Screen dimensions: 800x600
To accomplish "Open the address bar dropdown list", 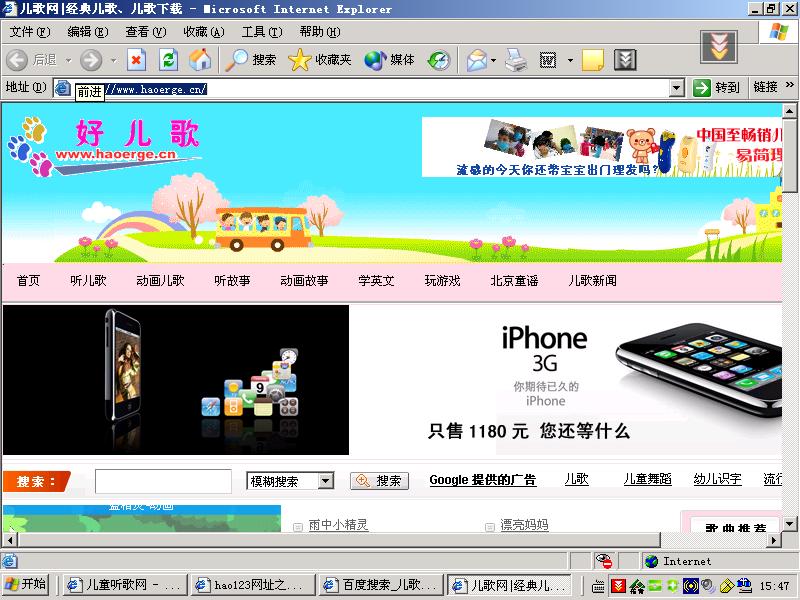I will [677, 88].
